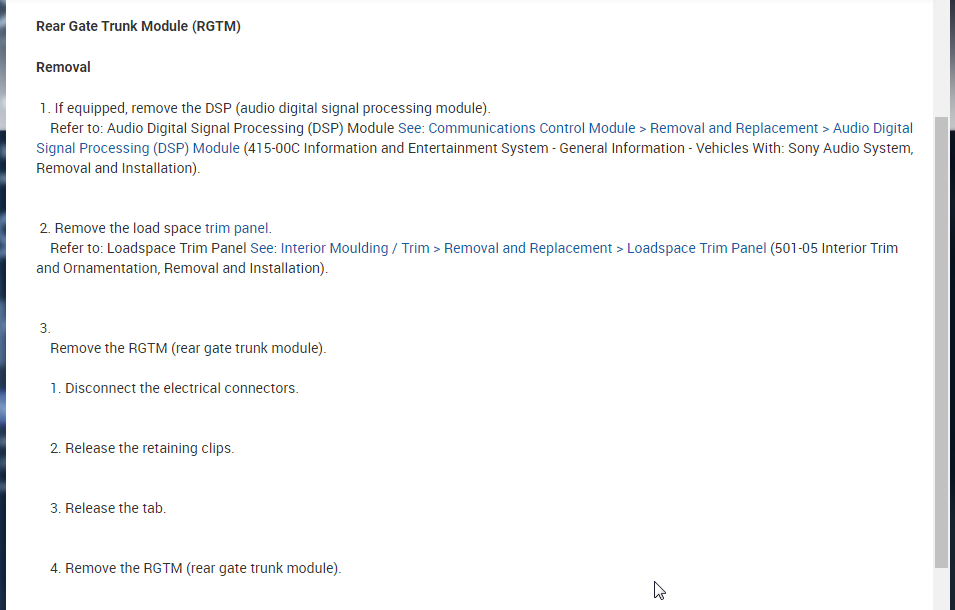Click the "Rear Gate Trunk Module (RGTM)" heading
955x610 pixels.
tap(138, 26)
